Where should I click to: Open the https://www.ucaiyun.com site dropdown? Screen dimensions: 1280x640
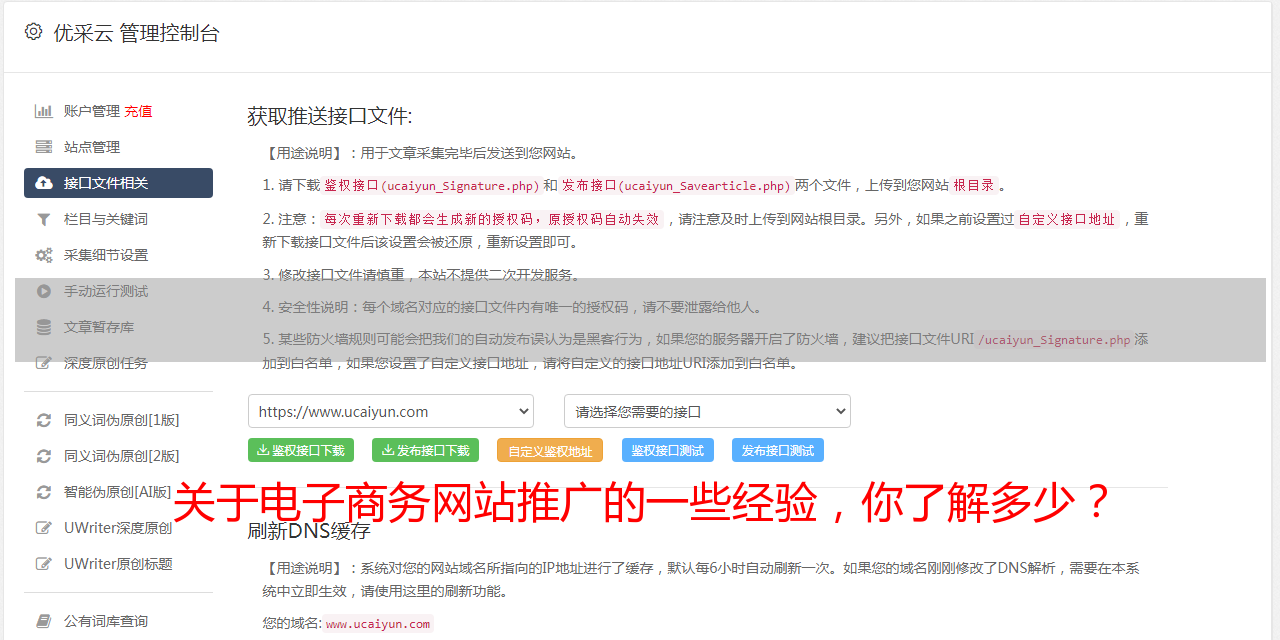(x=391, y=411)
